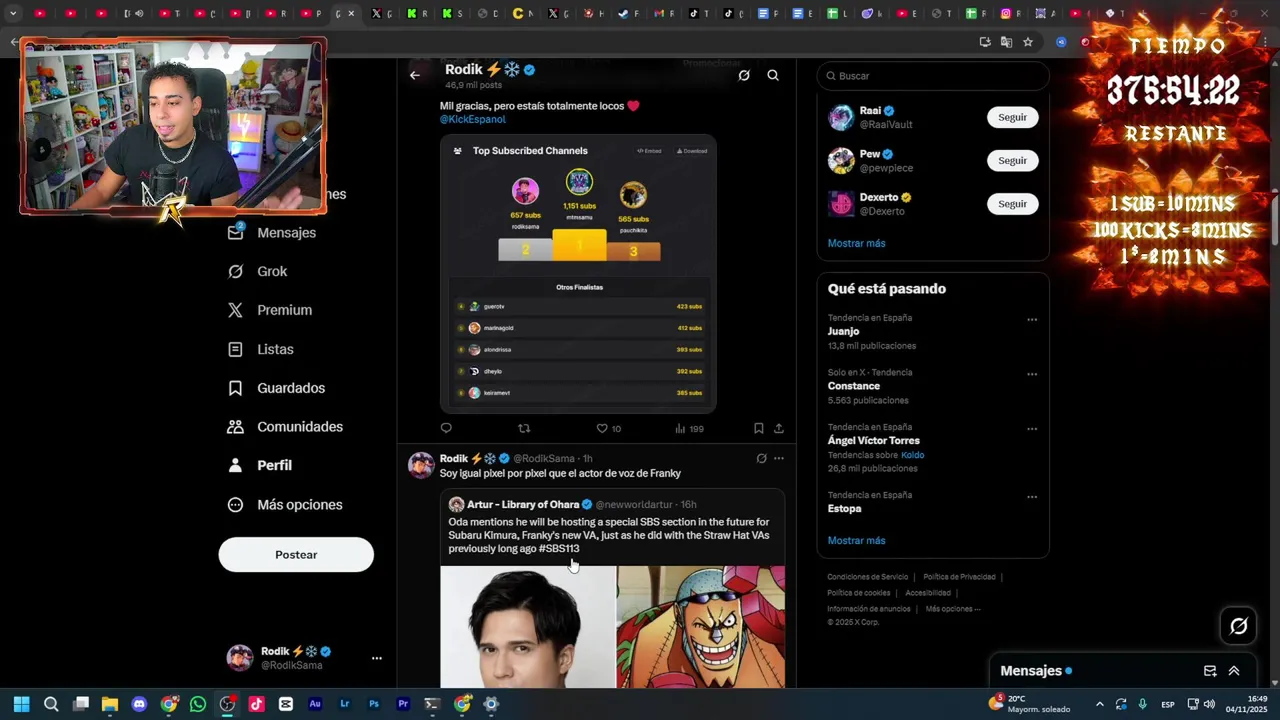Click the microphone icon in system tray

click(x=1142, y=704)
